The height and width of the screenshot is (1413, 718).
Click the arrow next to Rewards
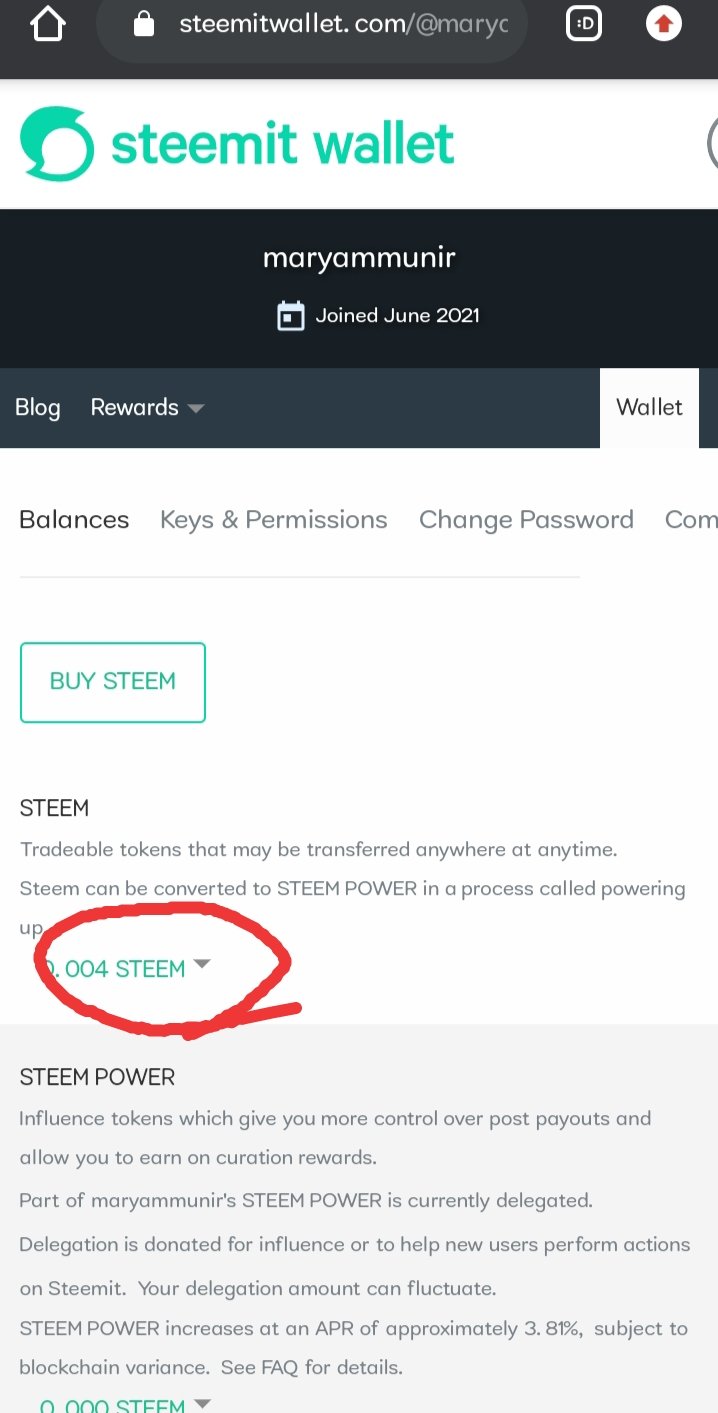[196, 408]
